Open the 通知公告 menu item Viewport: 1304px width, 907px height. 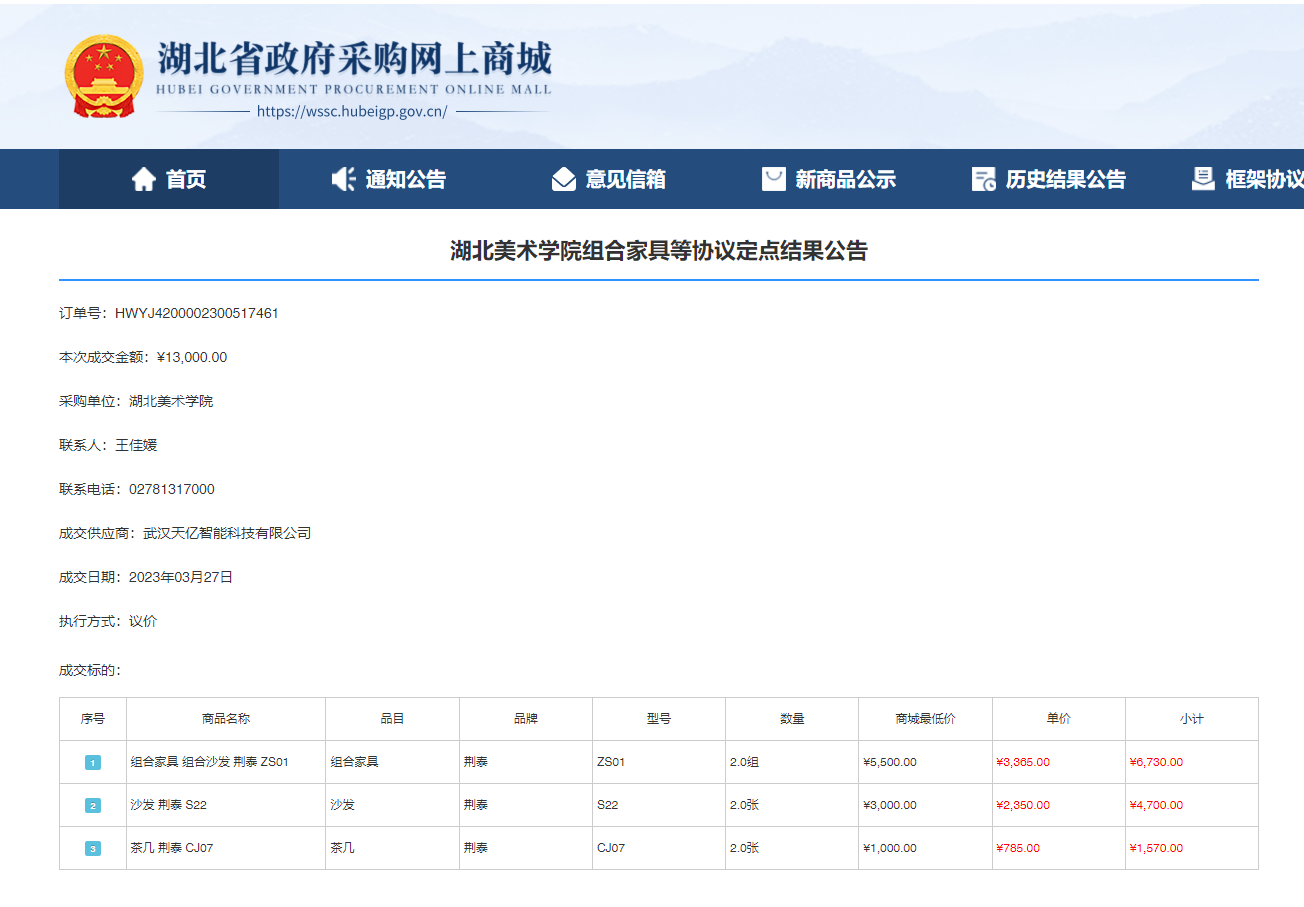389,179
